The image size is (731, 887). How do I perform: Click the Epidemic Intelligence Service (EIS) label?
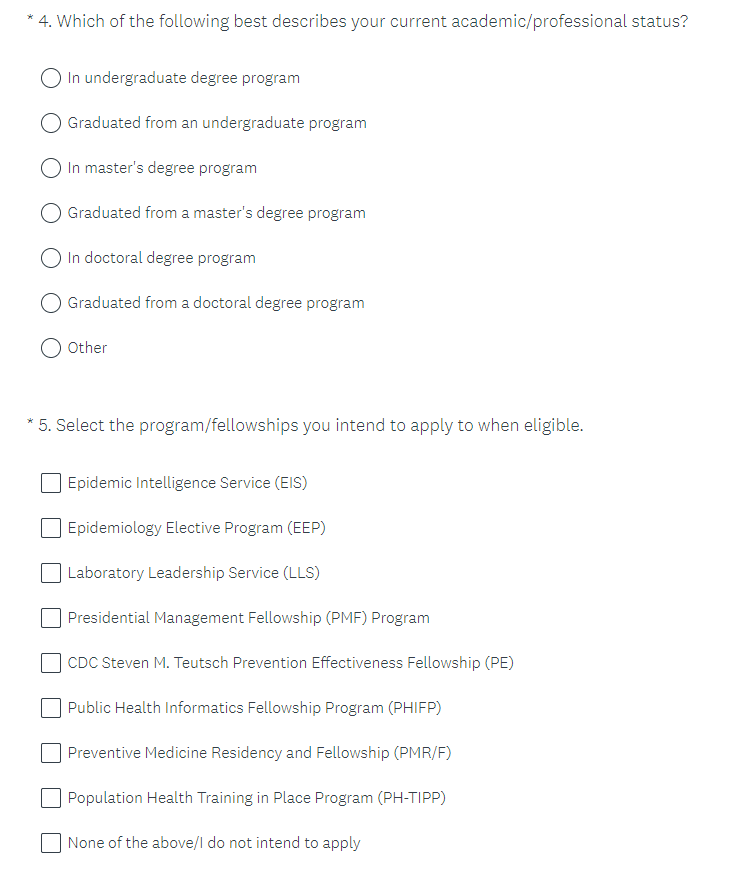pos(187,483)
